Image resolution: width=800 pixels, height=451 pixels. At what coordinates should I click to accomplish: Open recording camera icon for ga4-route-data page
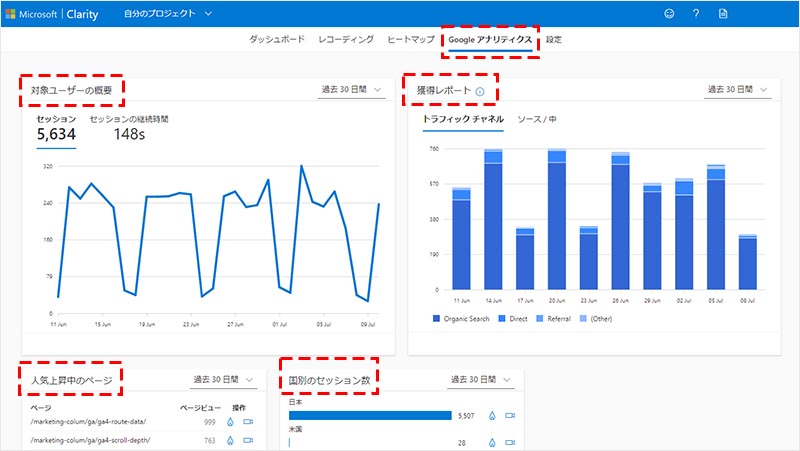click(x=249, y=422)
